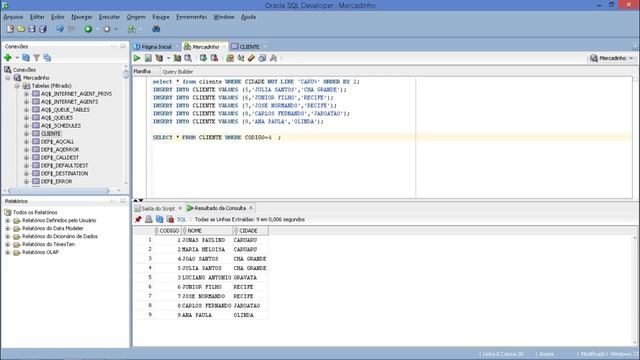Screen dimensions: 640x360
Task: Sort by the CIDADE column header
Action: click(251, 231)
